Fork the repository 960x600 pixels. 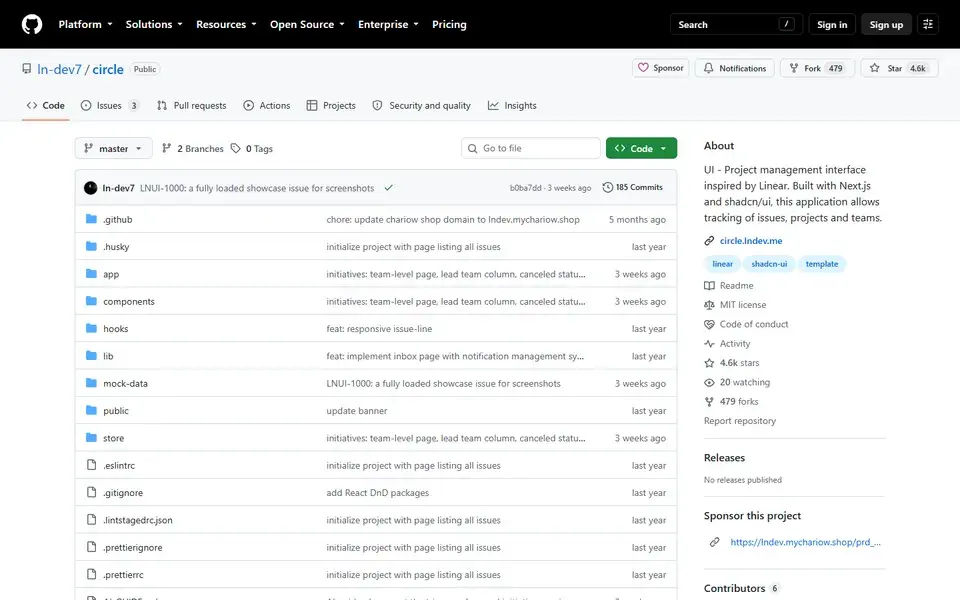[x=817, y=68]
